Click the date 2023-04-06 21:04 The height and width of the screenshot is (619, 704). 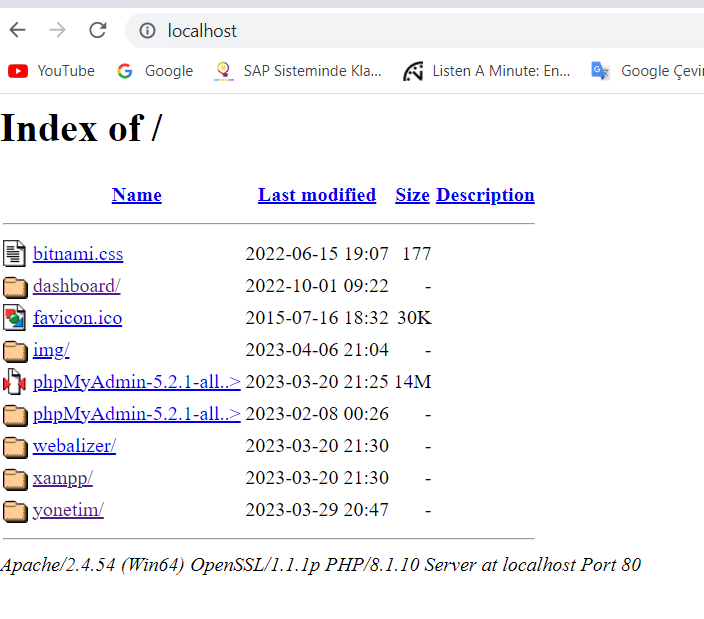317,350
